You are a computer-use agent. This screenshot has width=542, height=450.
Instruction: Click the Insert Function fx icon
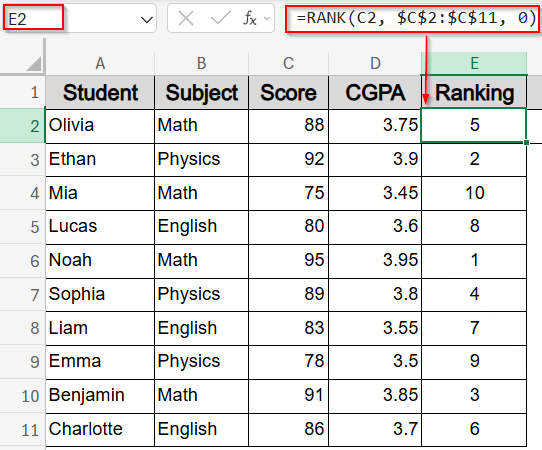250,18
